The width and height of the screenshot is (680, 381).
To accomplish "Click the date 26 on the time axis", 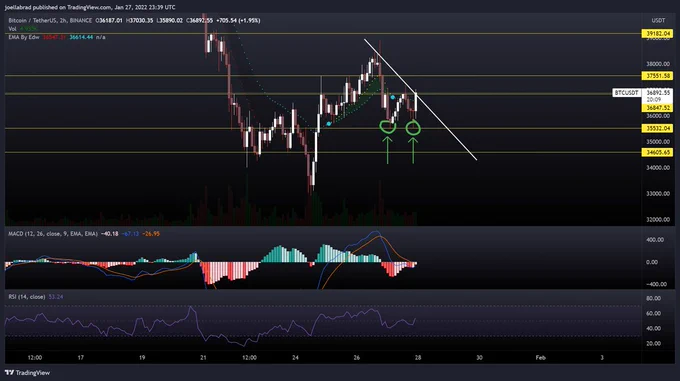I will coord(356,358).
